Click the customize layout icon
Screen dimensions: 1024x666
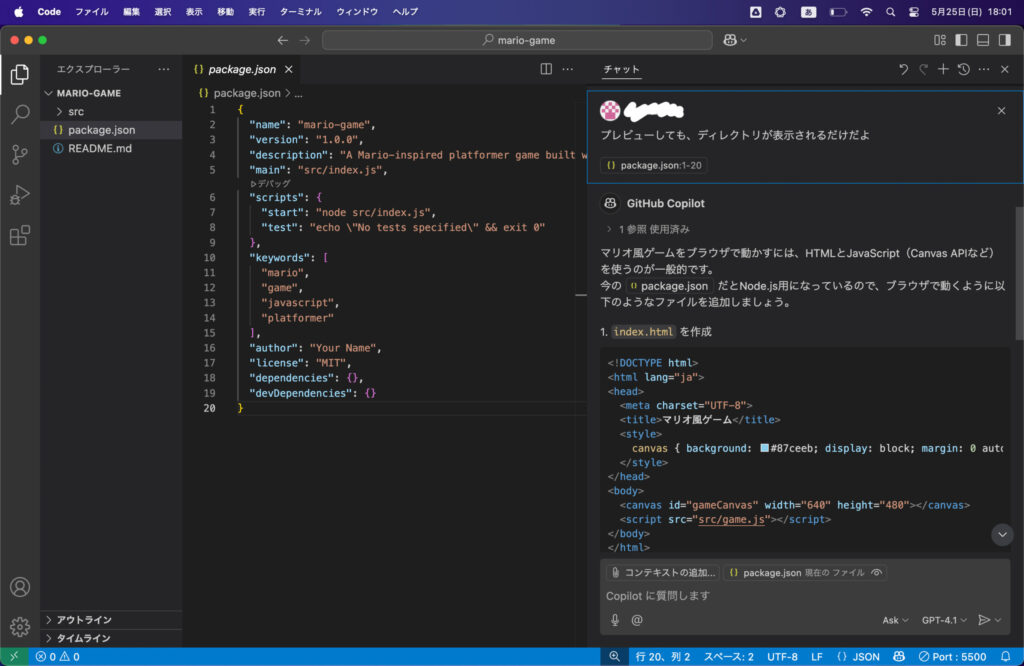940,40
